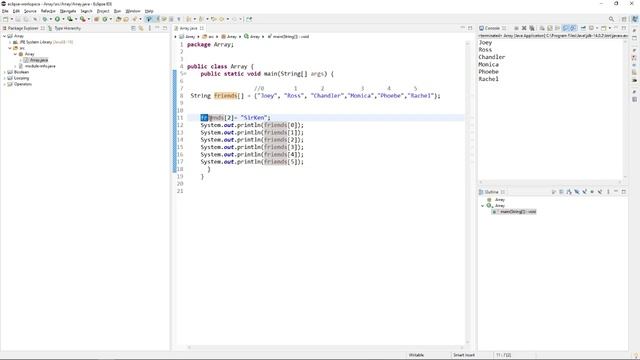640x360 pixels.
Task: Click the green Run button in toolbar
Action: 58,19
